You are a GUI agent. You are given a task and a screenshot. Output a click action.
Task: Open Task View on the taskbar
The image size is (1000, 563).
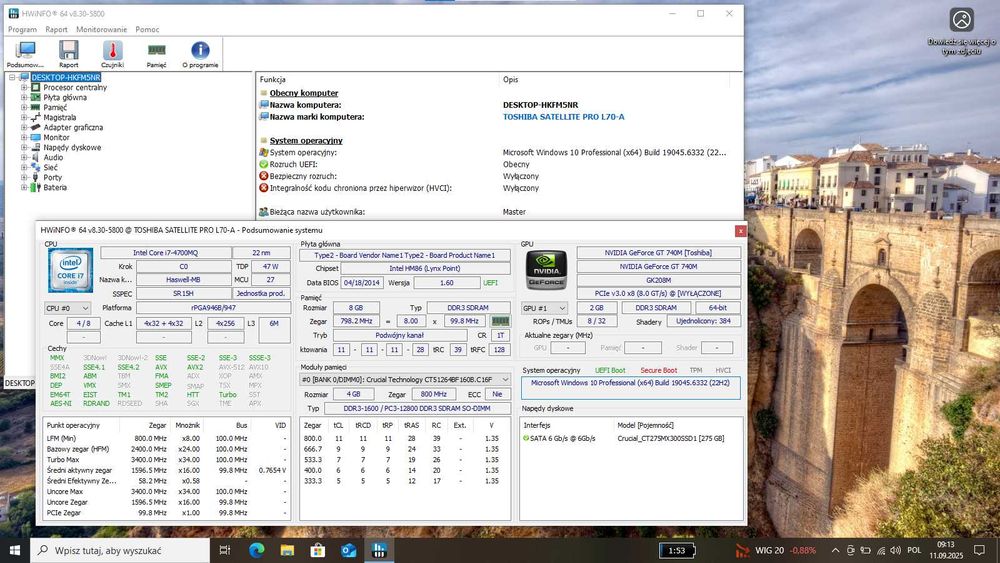pos(224,550)
